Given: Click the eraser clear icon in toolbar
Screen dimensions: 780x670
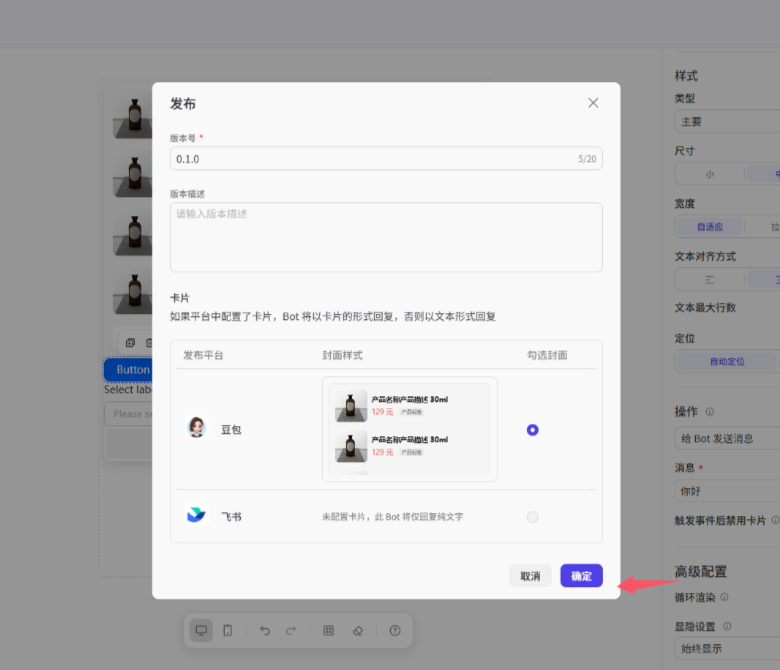Looking at the screenshot, I should pyautogui.click(x=357, y=630).
